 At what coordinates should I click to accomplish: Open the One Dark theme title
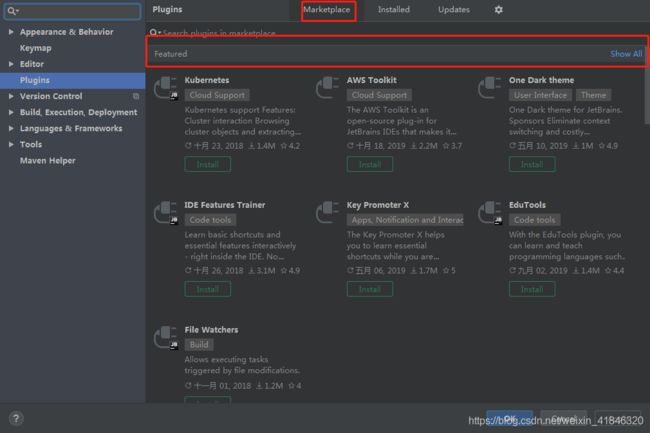541,80
